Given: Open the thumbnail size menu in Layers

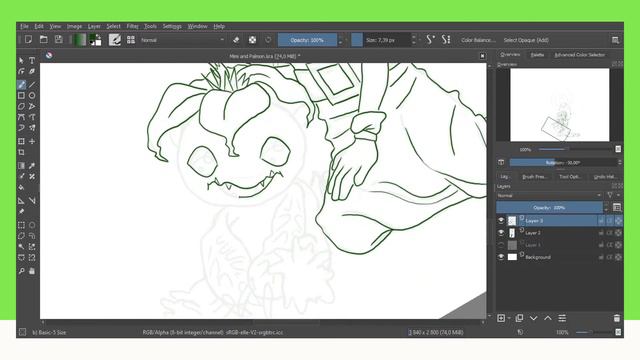Looking at the screenshot, I should coord(617,207).
